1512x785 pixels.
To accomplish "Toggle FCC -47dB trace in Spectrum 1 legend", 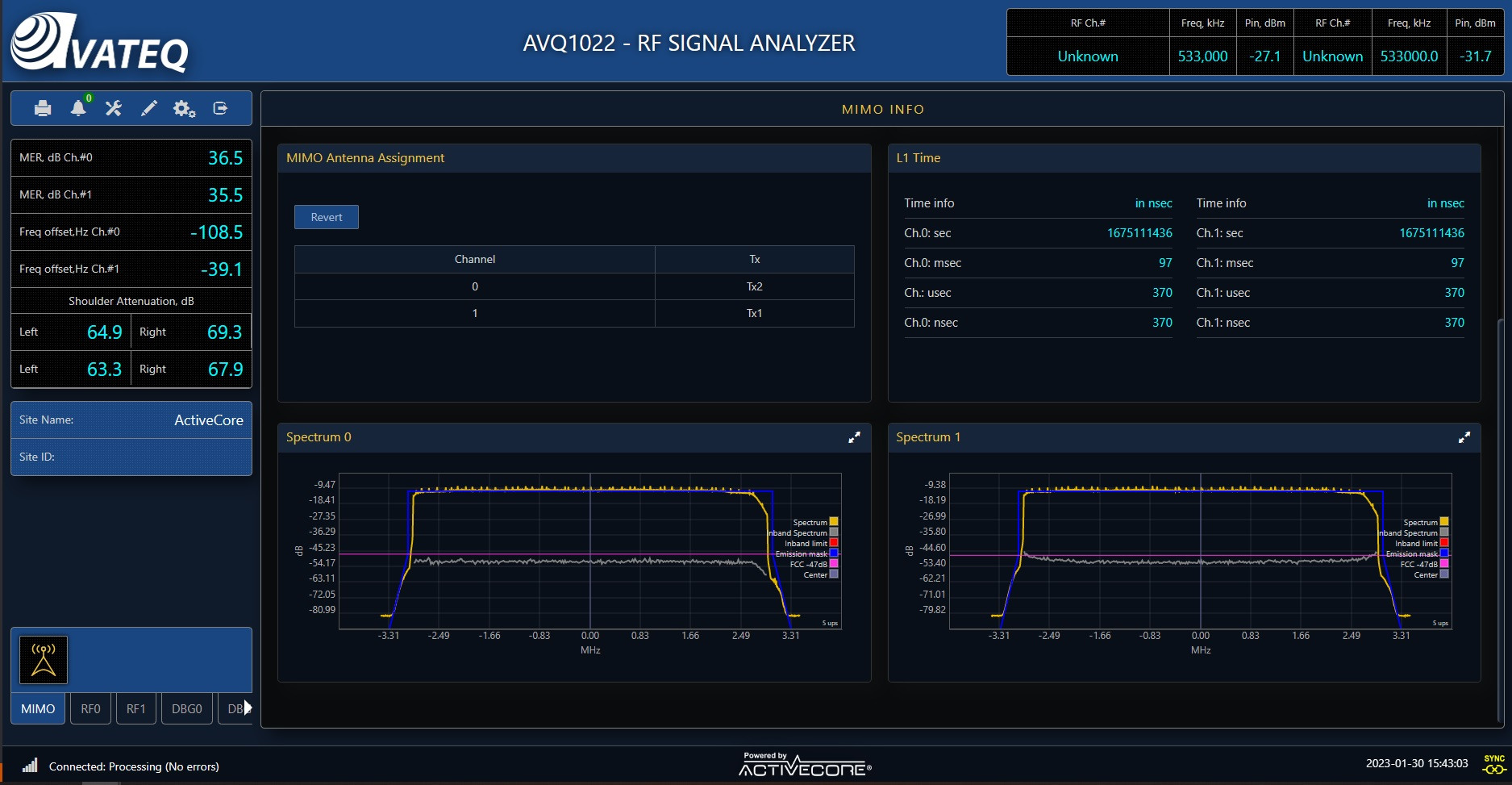I will (x=1444, y=564).
